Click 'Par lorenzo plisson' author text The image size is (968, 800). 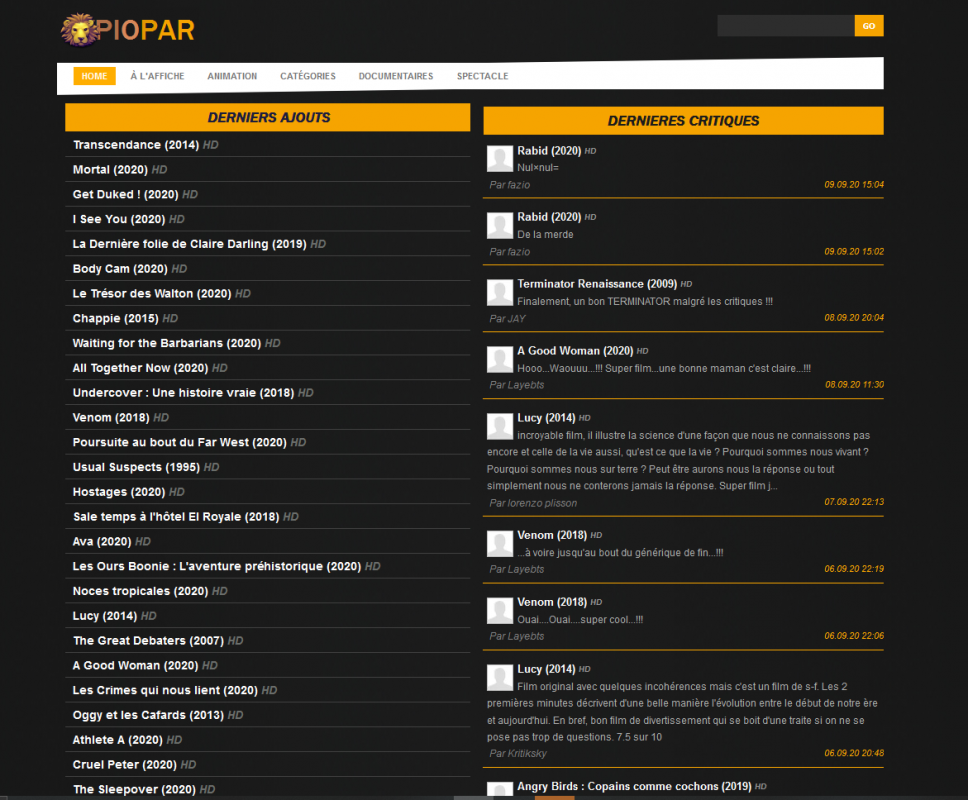point(533,503)
